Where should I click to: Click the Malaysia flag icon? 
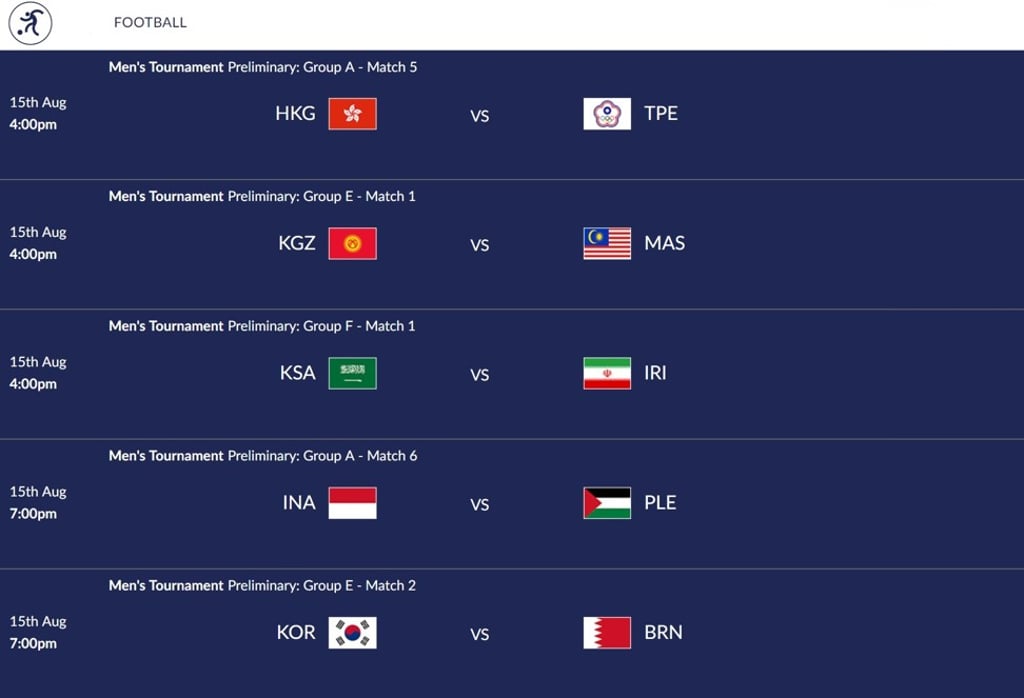(x=607, y=243)
